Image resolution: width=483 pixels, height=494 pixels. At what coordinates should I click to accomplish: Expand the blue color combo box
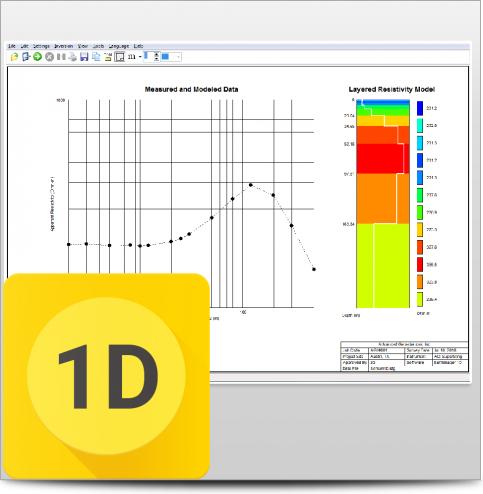pos(178,57)
